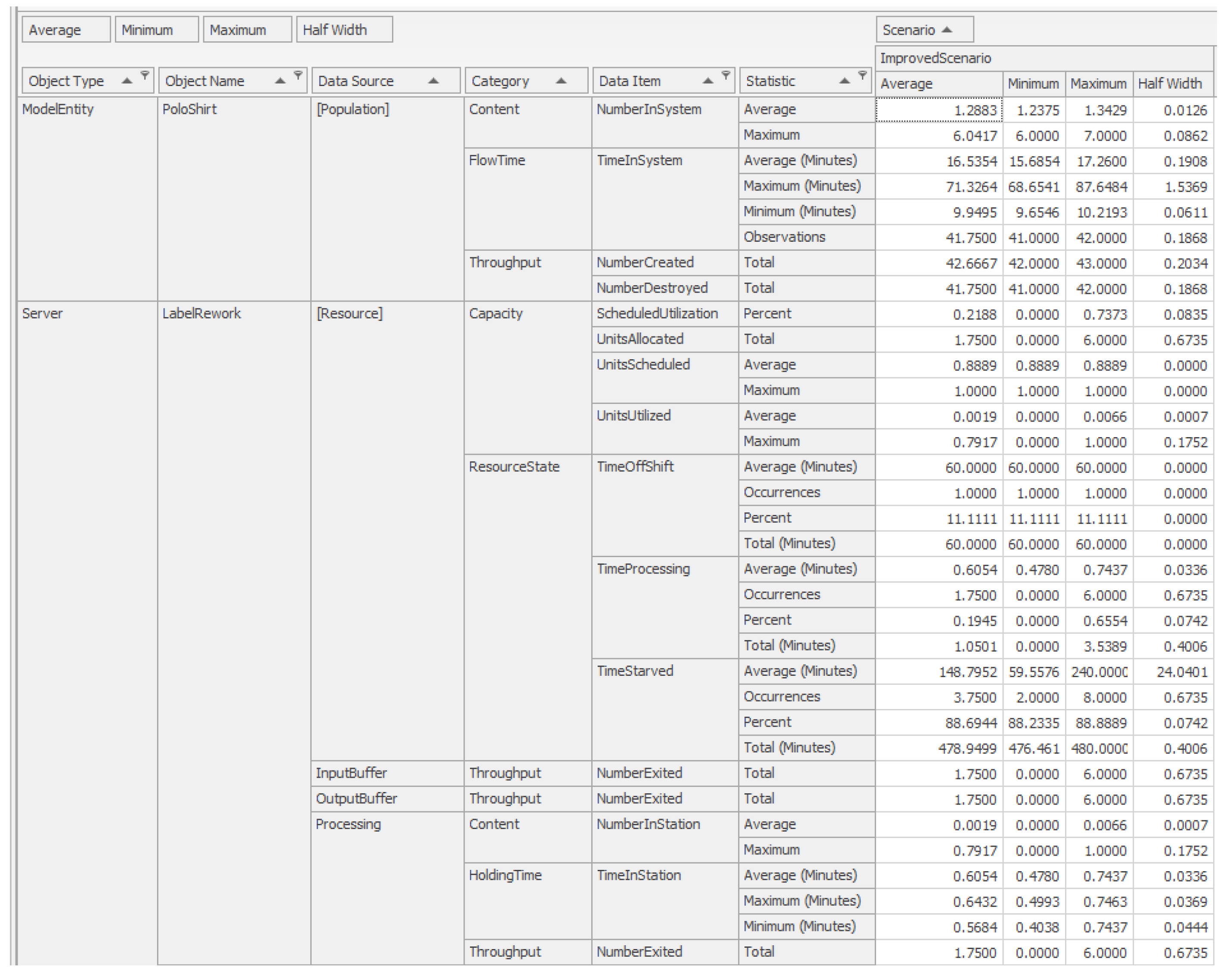This screenshot has height=980, width=1223.
Task: Select the InputBuffer data source cell
Action: (351, 773)
